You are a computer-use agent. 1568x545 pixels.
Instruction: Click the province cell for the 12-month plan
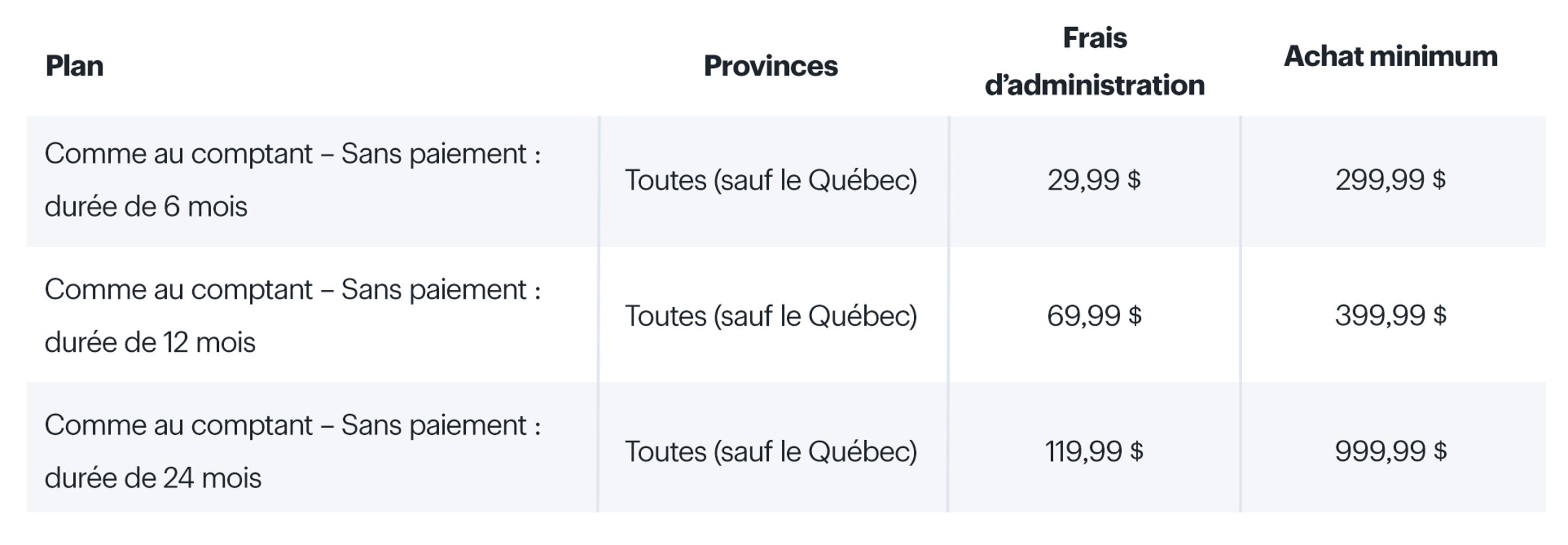point(770,316)
